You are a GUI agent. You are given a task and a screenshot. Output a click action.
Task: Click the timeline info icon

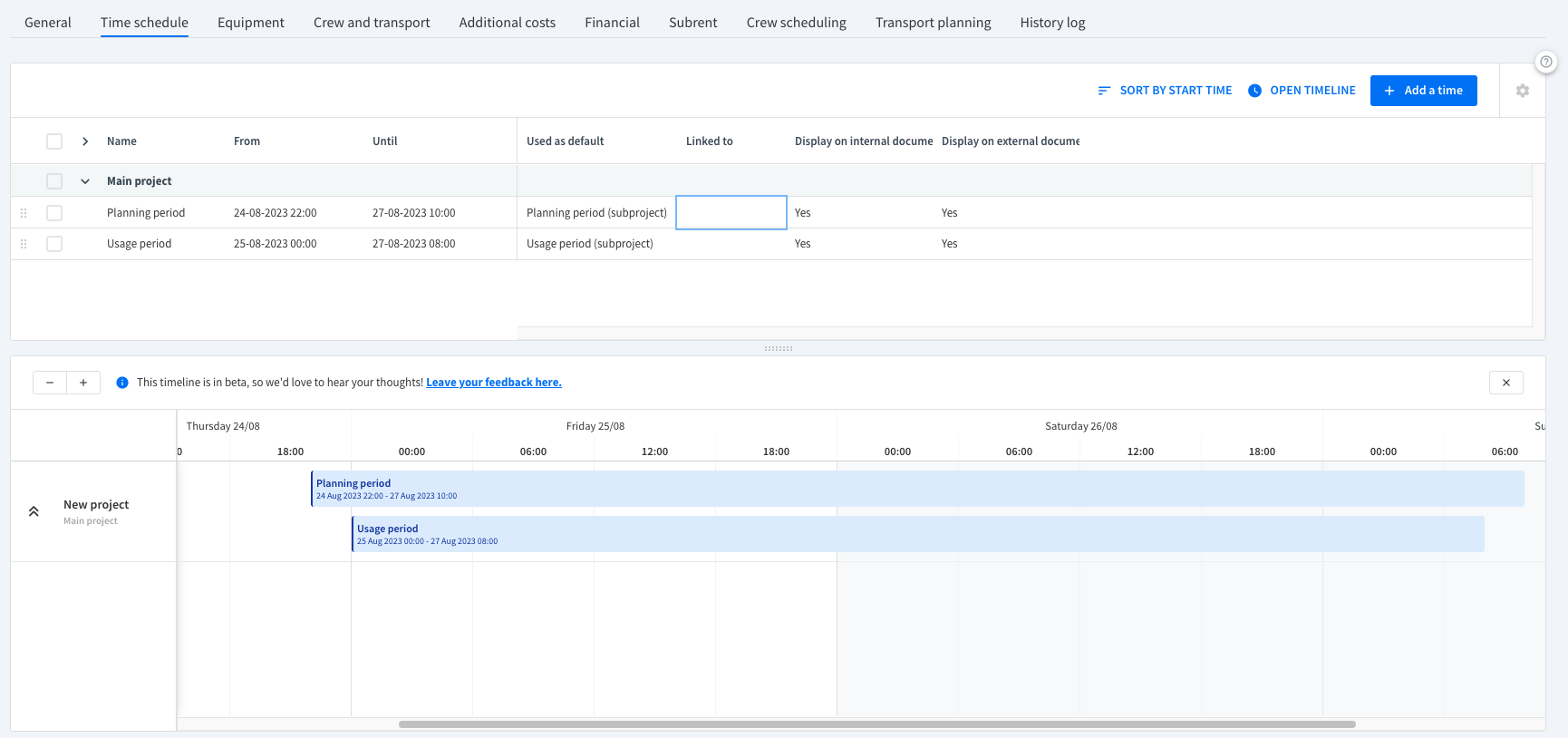pos(122,383)
